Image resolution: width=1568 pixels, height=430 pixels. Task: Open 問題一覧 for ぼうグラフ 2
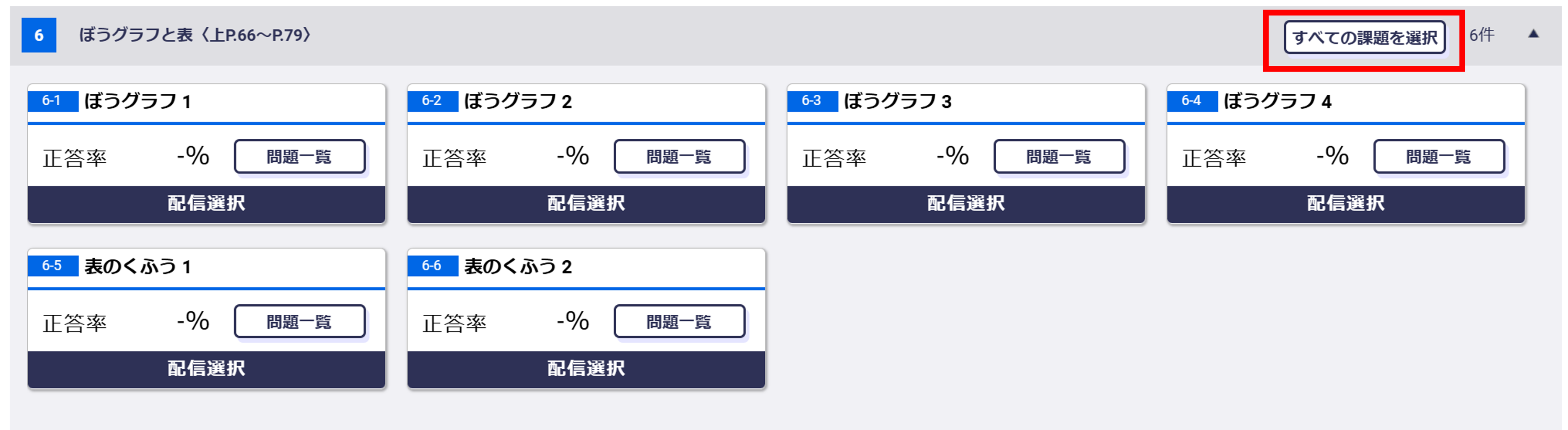(x=679, y=157)
